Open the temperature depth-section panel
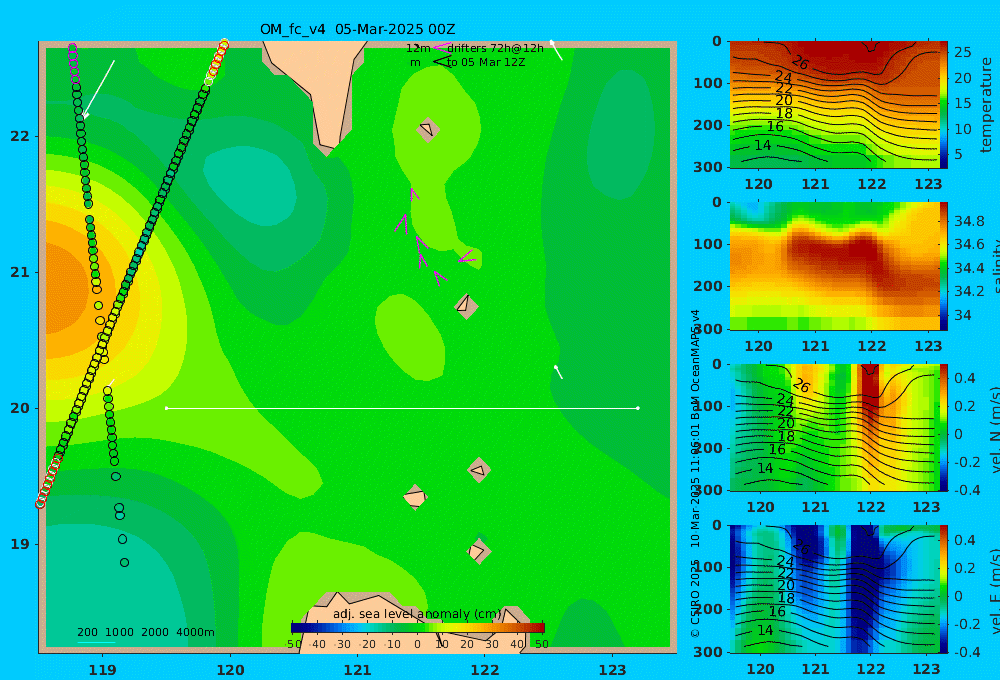 tap(834, 105)
